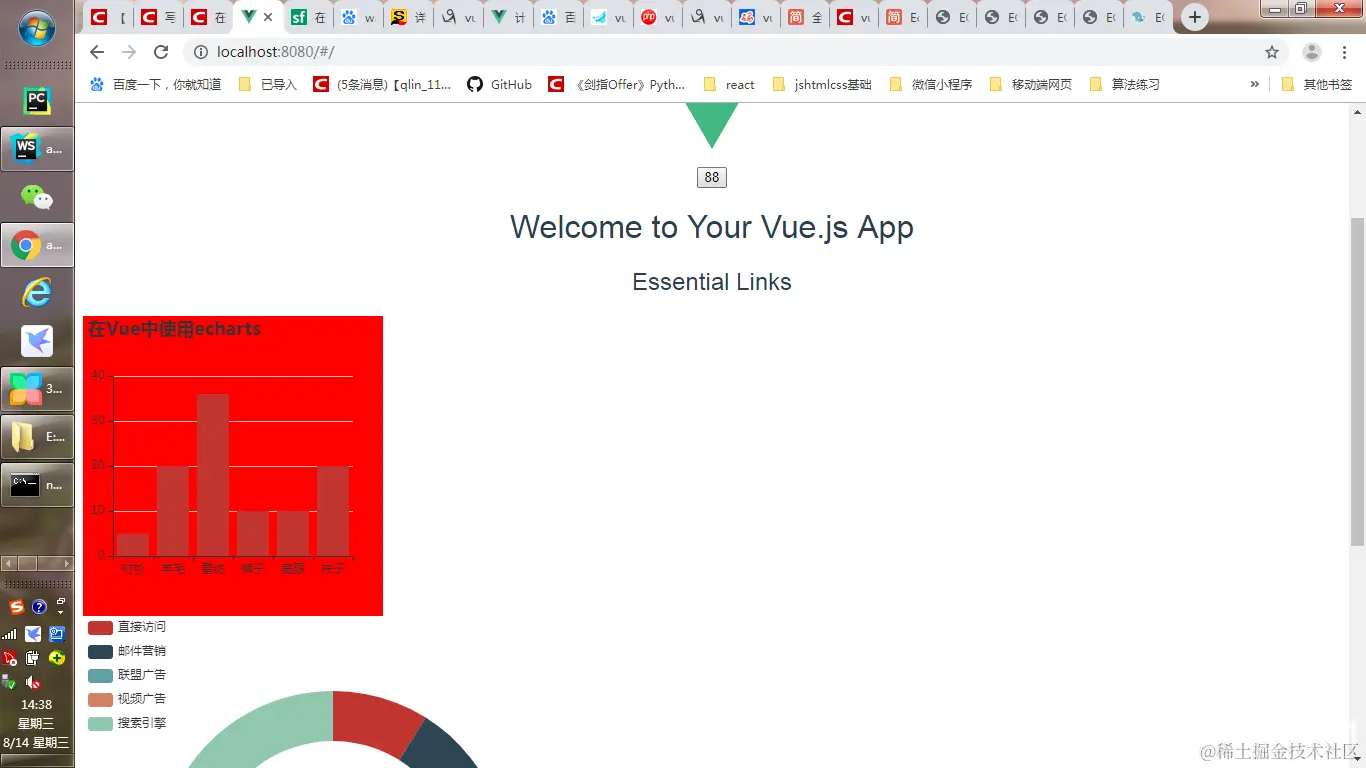The height and width of the screenshot is (768, 1366).
Task: Open the Windows Start menu orb
Action: pyautogui.click(x=37, y=28)
